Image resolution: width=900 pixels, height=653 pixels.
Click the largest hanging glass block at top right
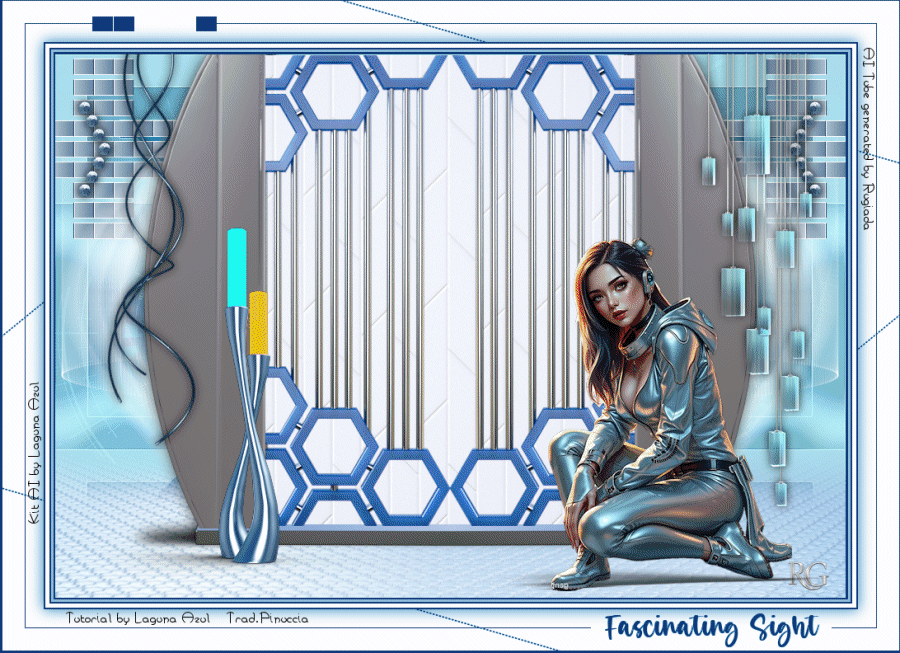coord(757,143)
